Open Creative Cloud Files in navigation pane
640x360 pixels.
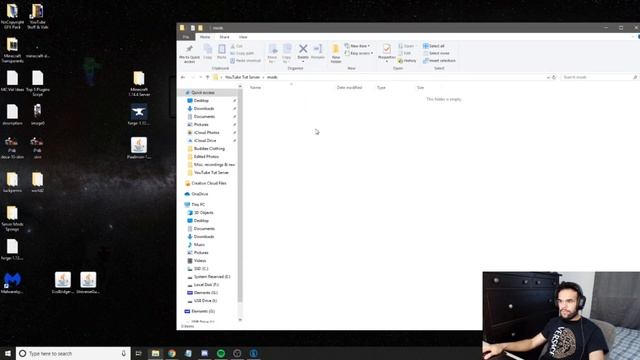tap(208, 183)
